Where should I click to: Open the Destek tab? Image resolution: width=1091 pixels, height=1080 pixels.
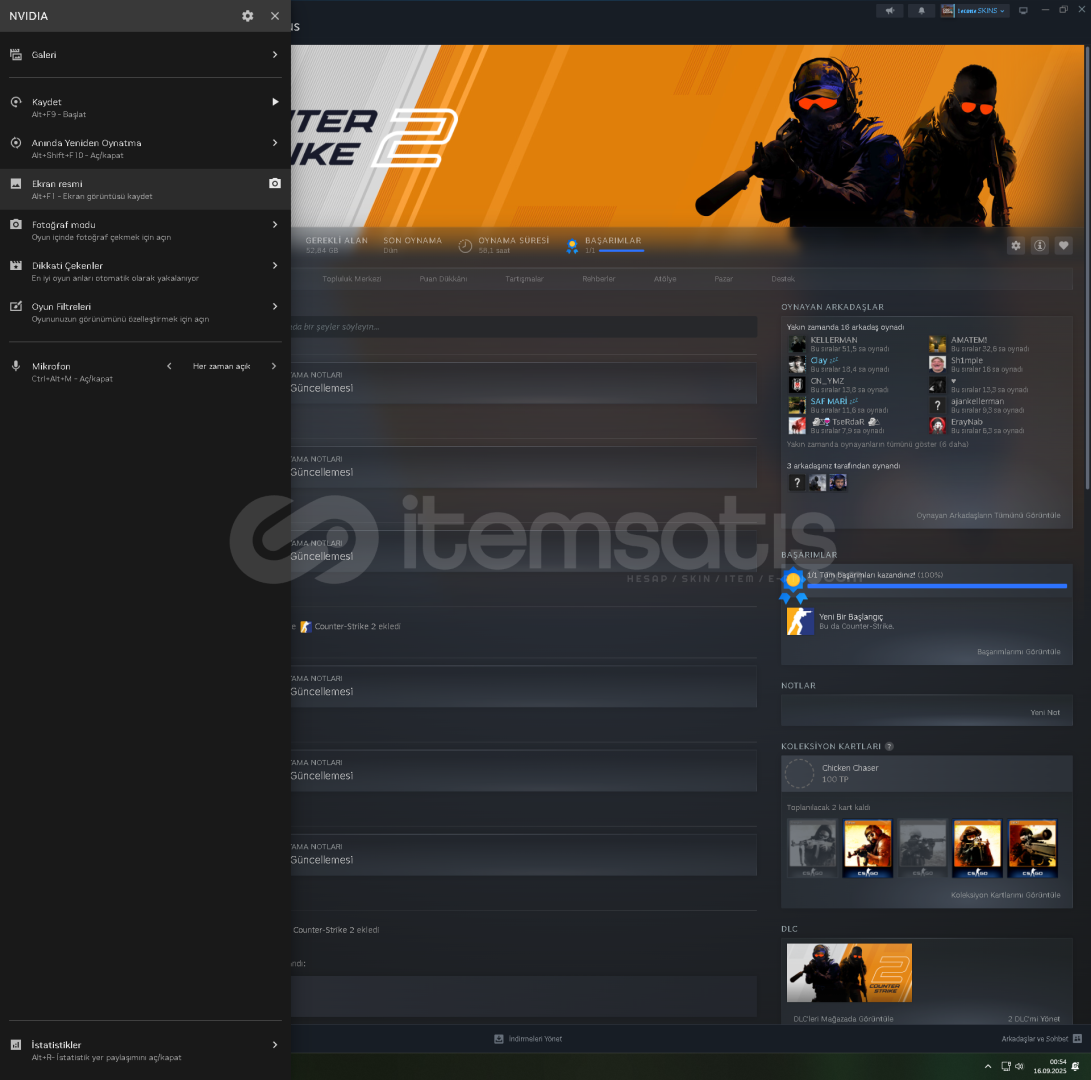point(783,279)
